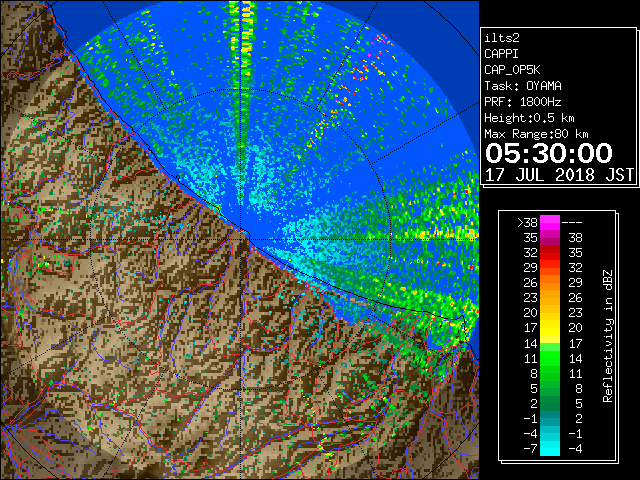Click the Reflectivity in dBZ axis label

[608, 336]
